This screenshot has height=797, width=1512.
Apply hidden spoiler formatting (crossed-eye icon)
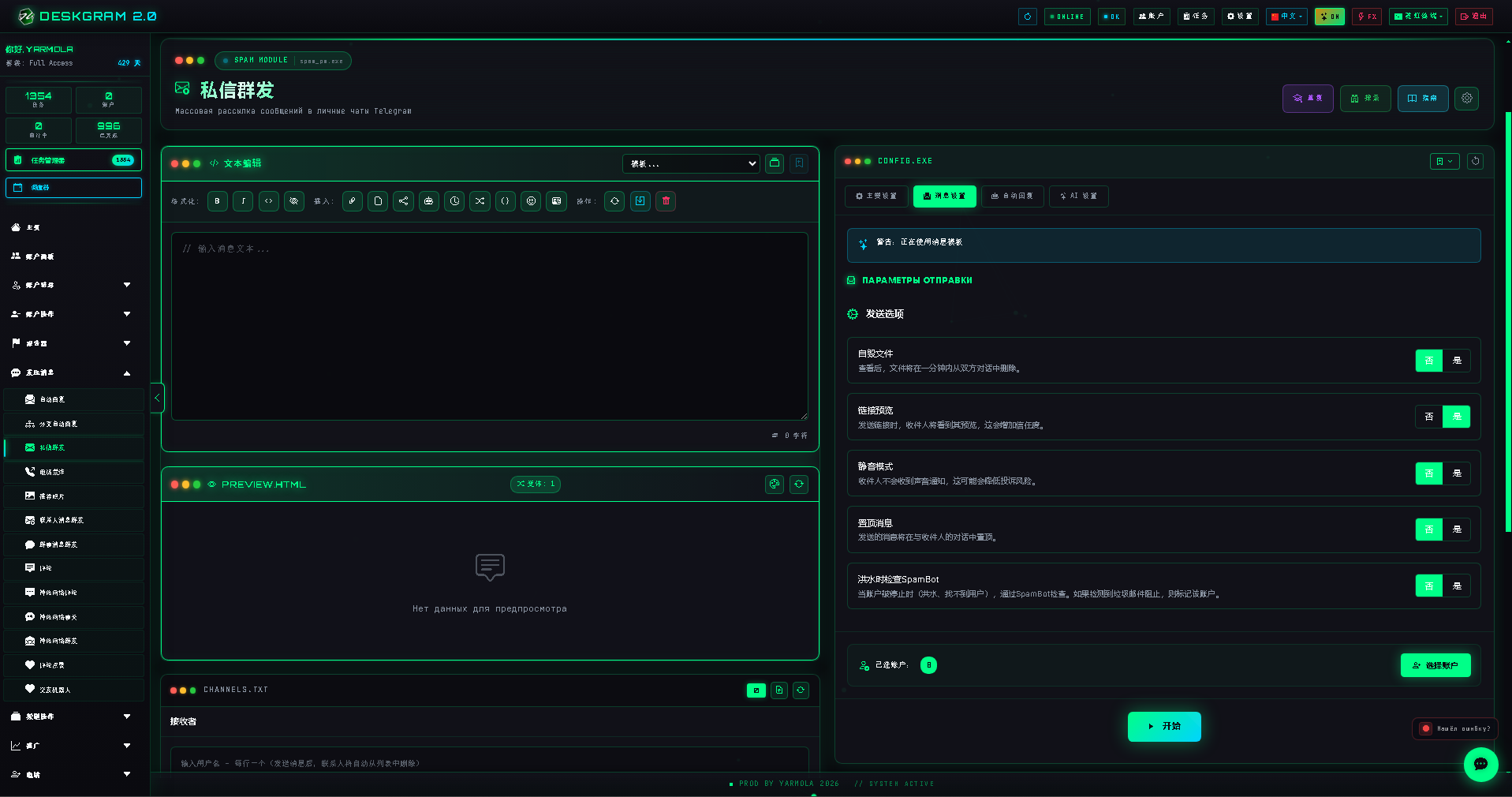tap(294, 201)
